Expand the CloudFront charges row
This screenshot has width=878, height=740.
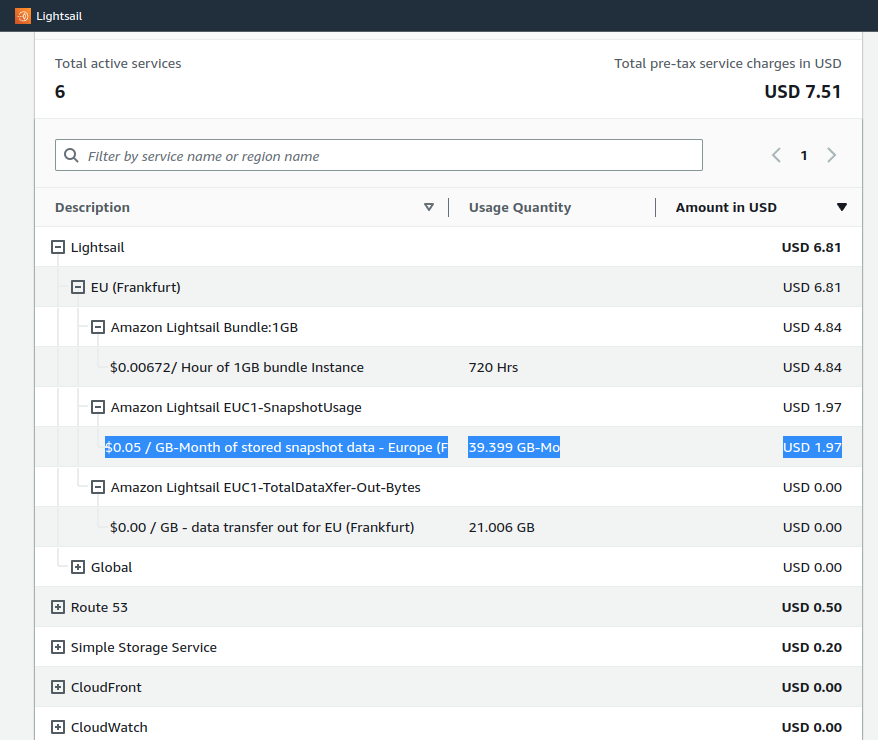[57, 687]
